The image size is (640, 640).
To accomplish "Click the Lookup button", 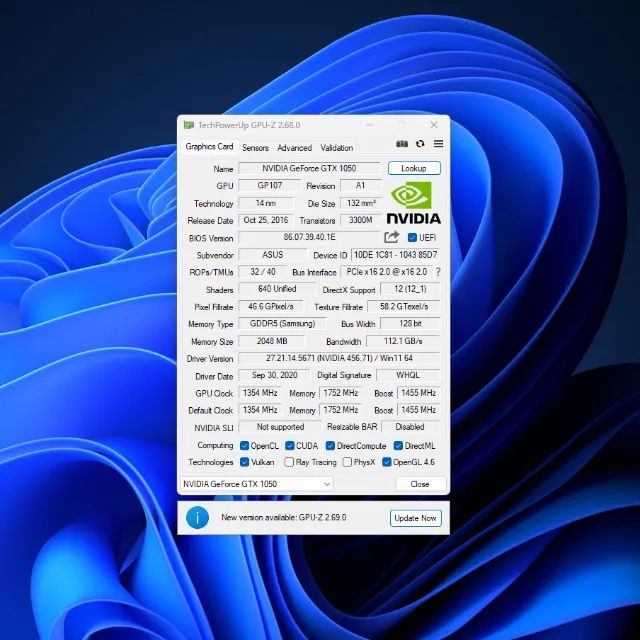I will pos(414,168).
